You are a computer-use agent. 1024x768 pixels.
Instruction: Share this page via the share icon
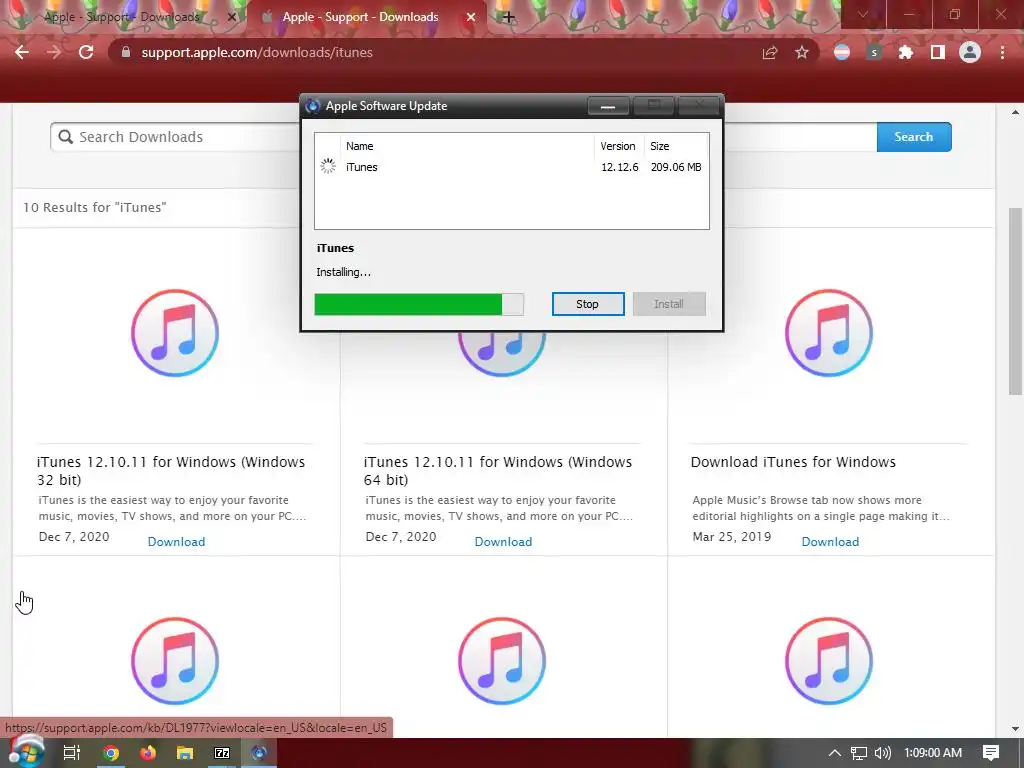[770, 52]
